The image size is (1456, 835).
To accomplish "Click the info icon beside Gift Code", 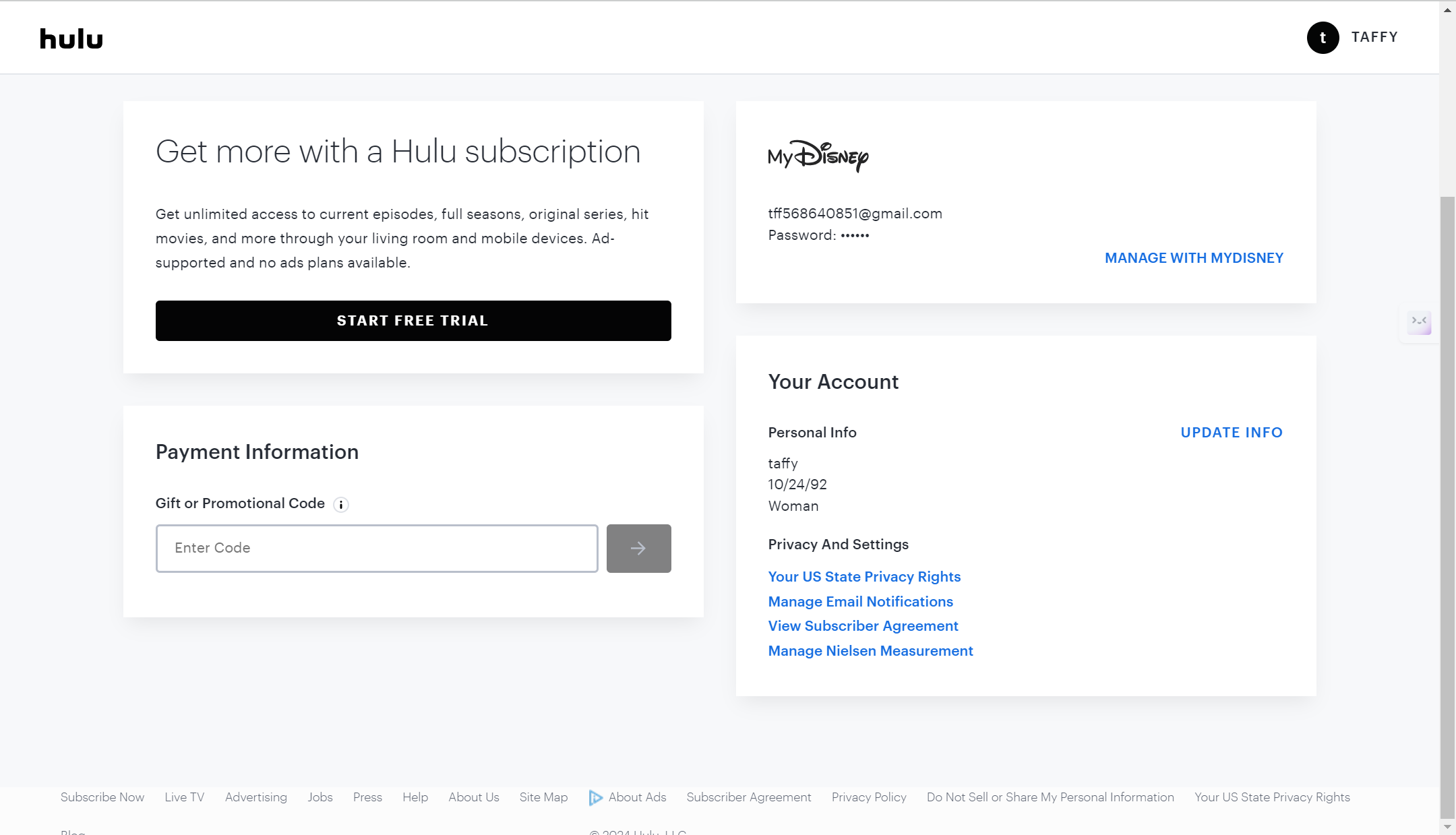I will point(341,505).
